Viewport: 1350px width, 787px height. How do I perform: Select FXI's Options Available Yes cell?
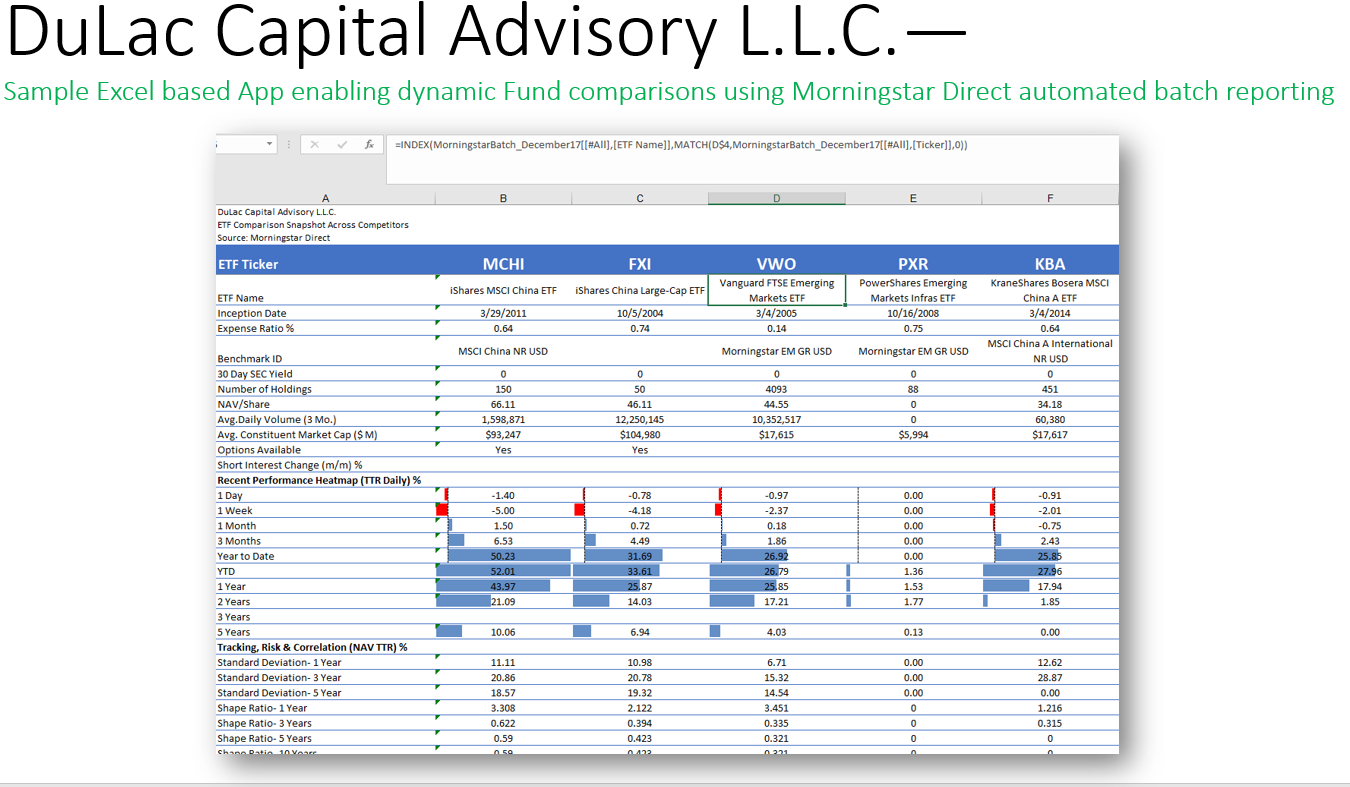pos(639,450)
